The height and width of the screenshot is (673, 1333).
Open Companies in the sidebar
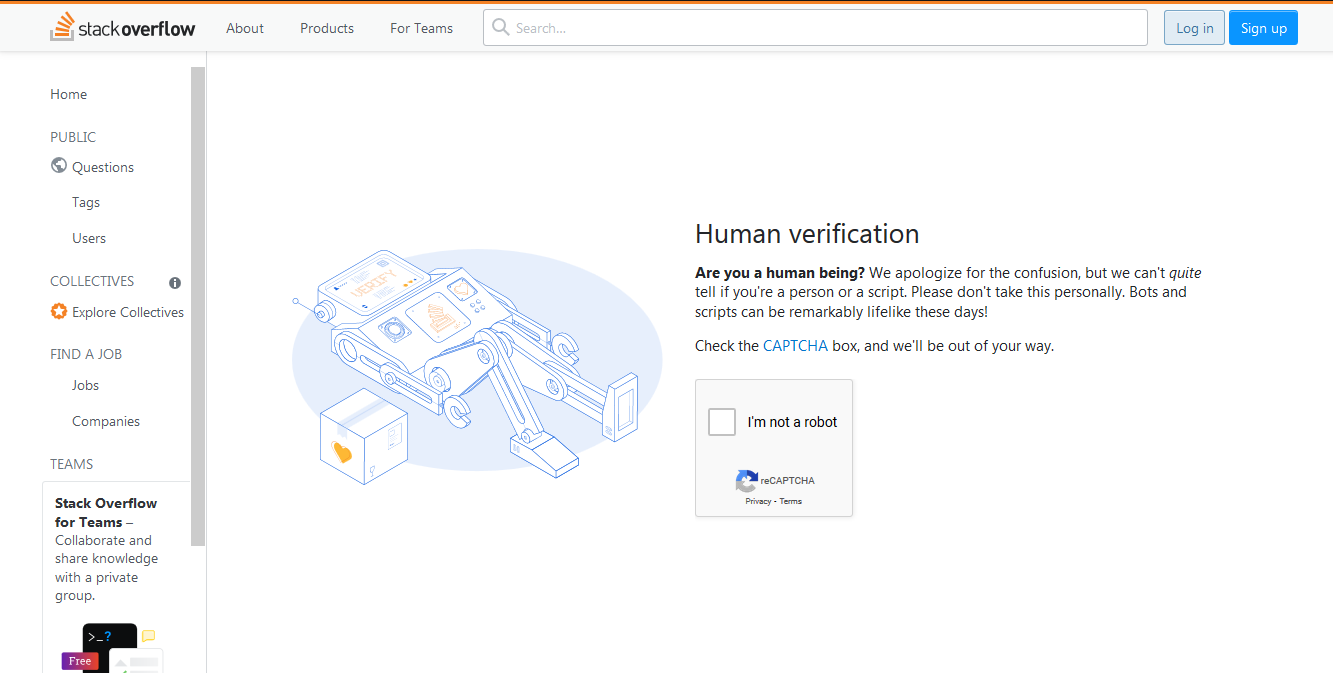(x=106, y=421)
